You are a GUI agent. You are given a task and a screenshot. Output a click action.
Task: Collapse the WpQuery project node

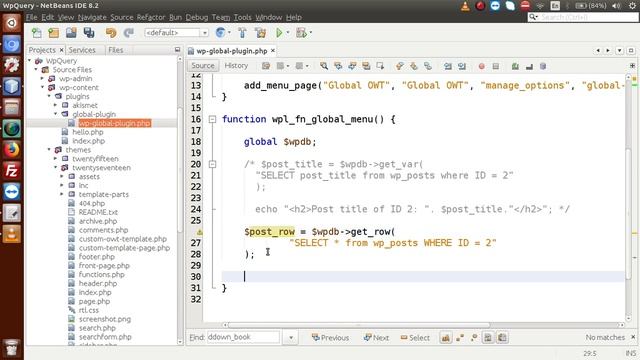point(30,61)
